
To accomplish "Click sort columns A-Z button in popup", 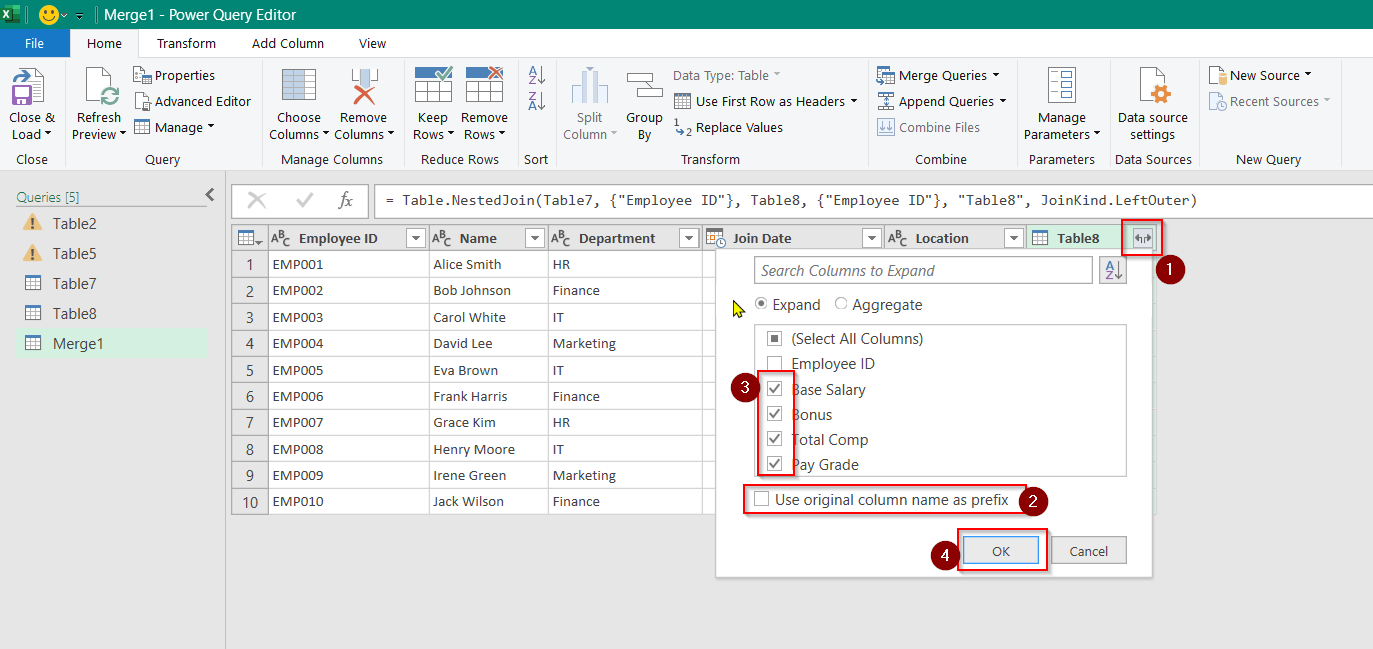I will tap(1112, 270).
